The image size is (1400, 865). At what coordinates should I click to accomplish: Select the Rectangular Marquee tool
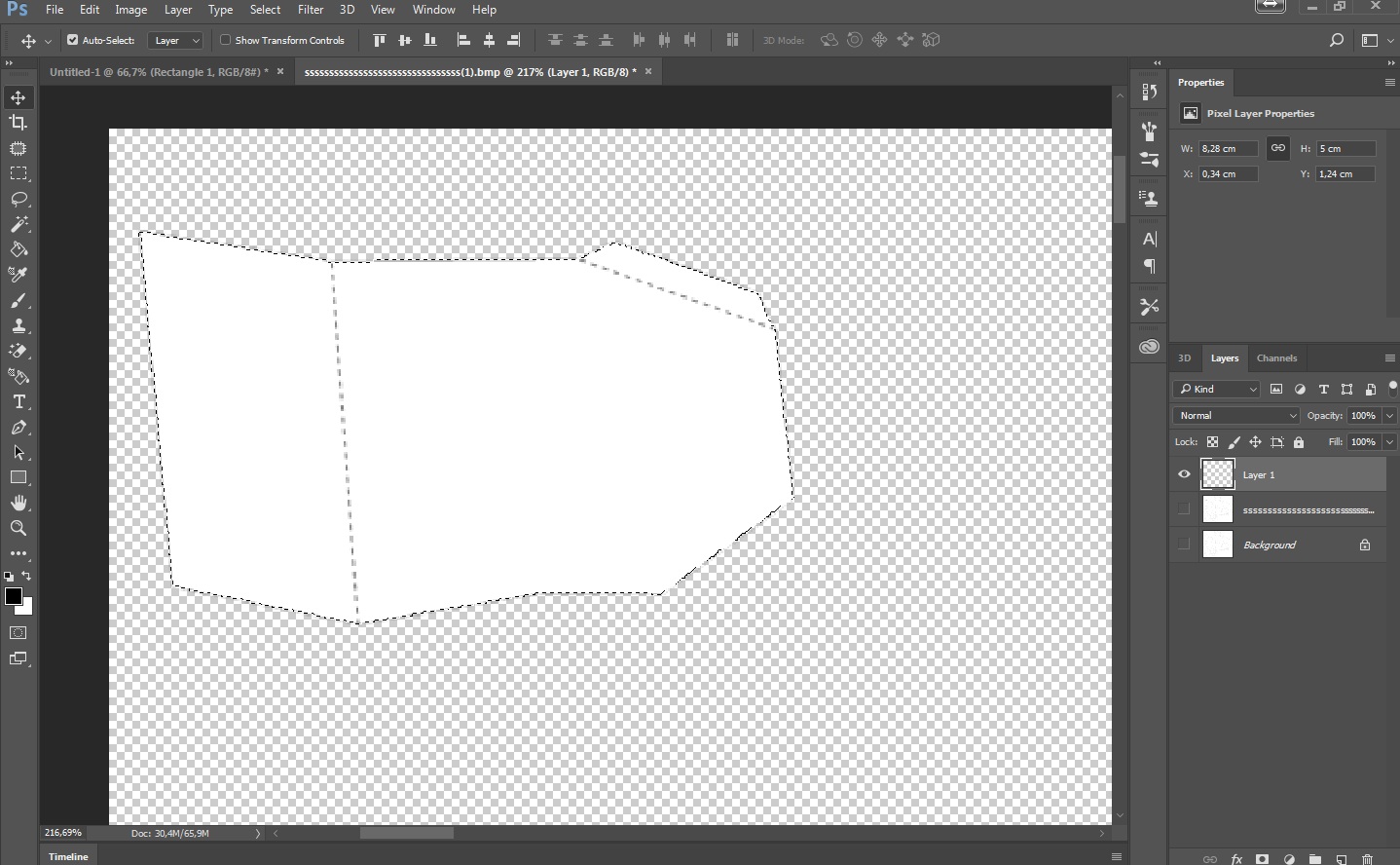point(18,173)
